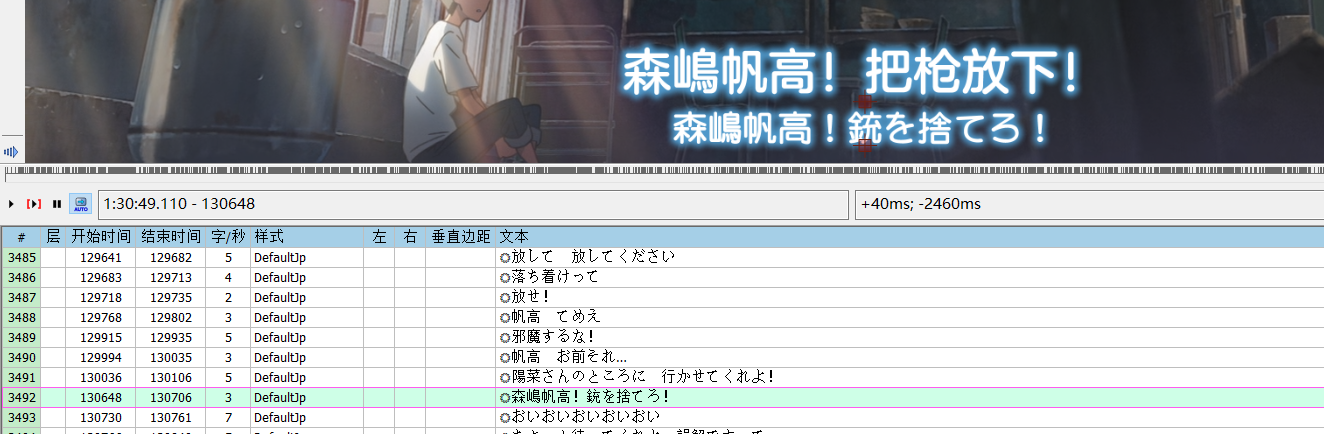The image size is (1324, 434).
Task: Select subtitle row number 3489
Action: pos(21,337)
